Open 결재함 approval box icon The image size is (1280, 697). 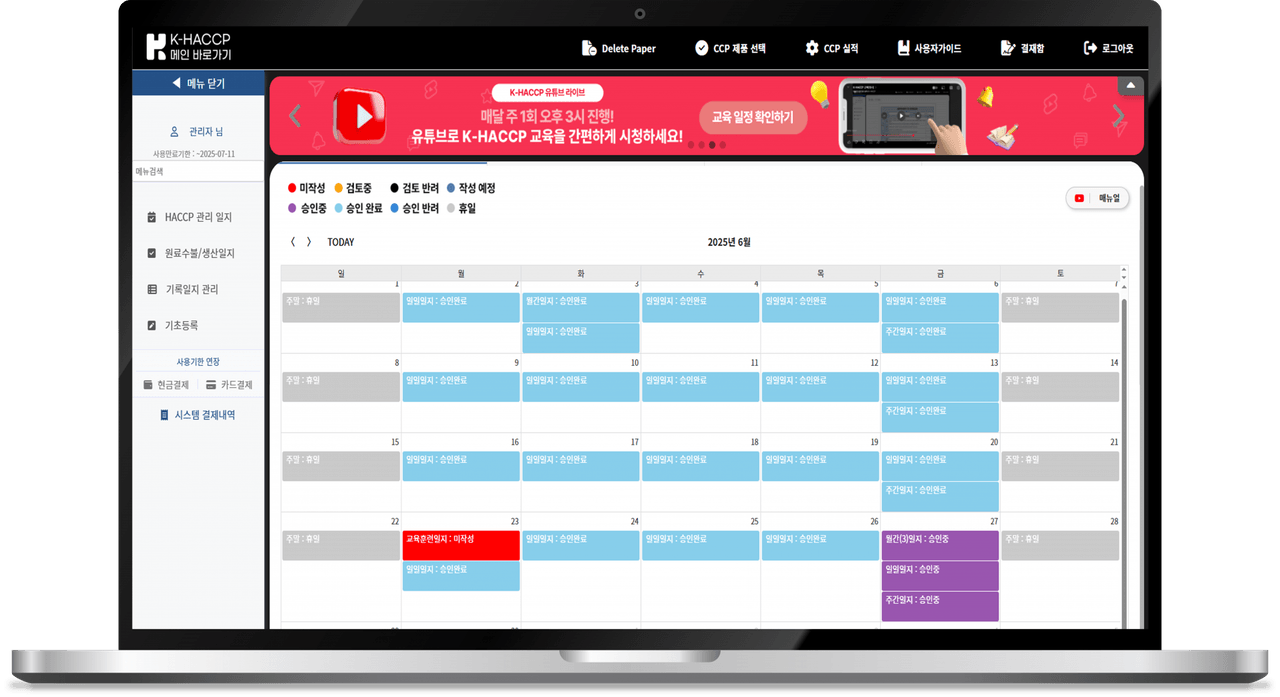click(x=1008, y=48)
